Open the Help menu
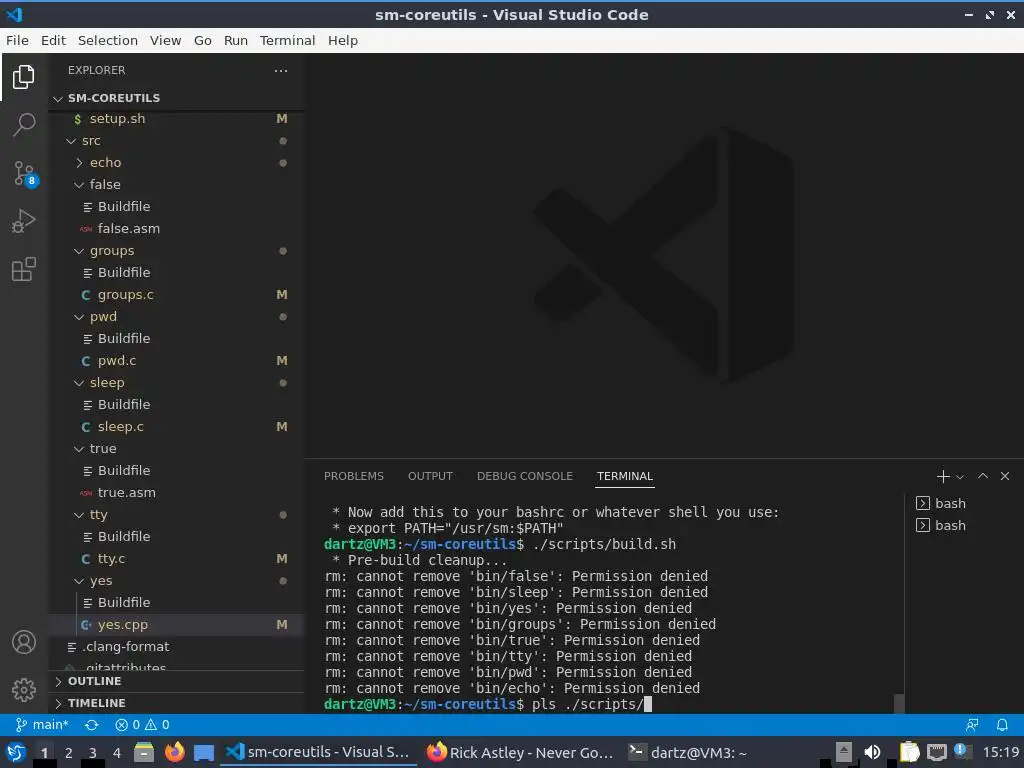Image resolution: width=1024 pixels, height=768 pixels. [x=343, y=40]
